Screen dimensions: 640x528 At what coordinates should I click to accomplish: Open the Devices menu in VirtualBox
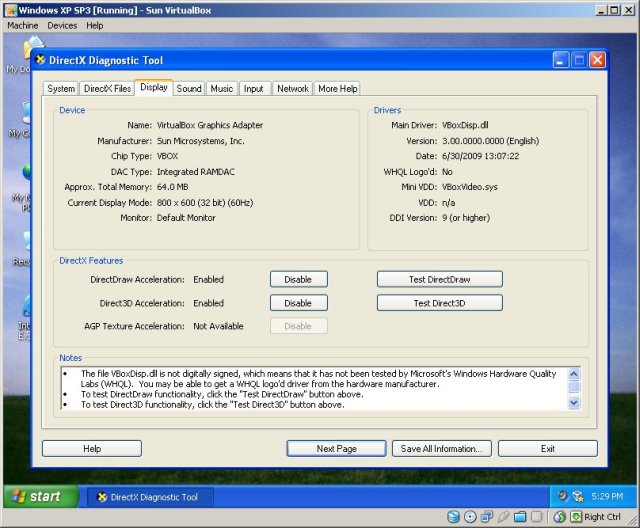(x=62, y=25)
